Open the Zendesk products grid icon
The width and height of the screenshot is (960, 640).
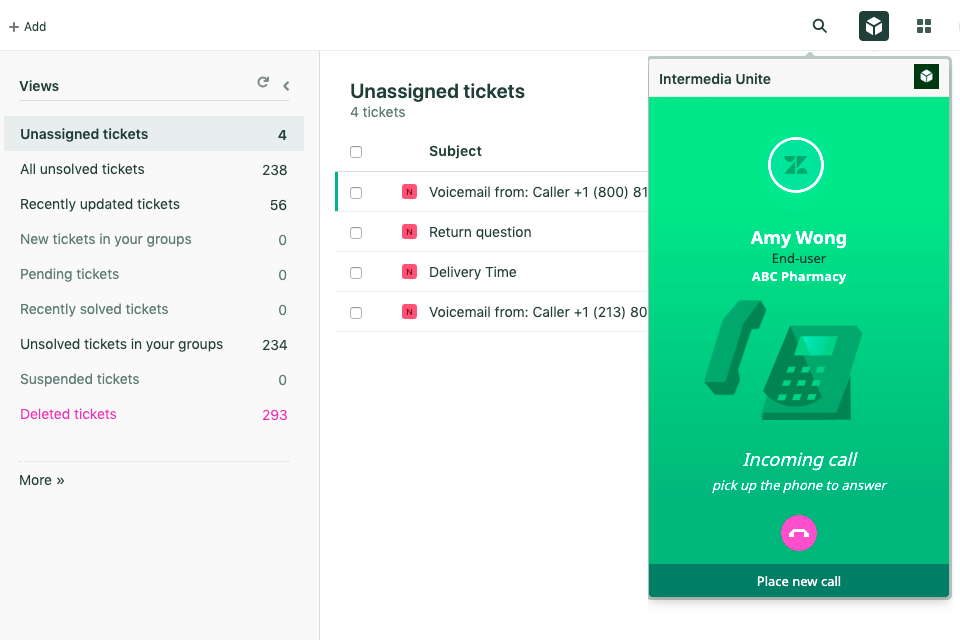point(924,26)
